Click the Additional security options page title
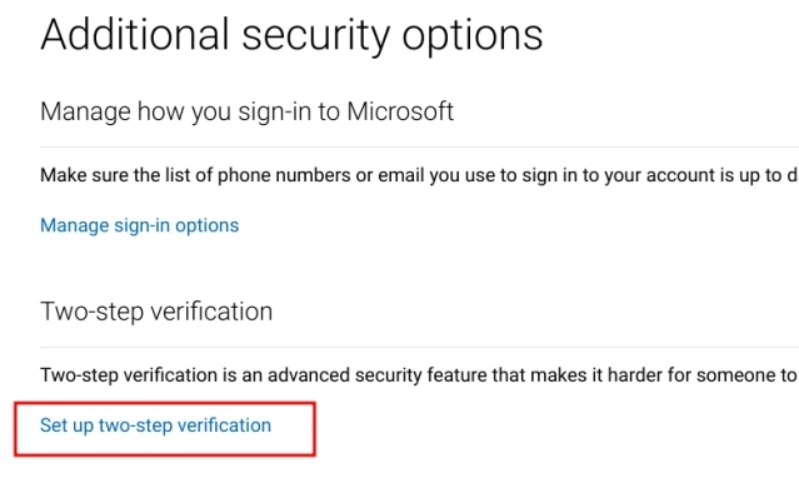Image resolution: width=799 pixels, height=483 pixels. click(291, 36)
